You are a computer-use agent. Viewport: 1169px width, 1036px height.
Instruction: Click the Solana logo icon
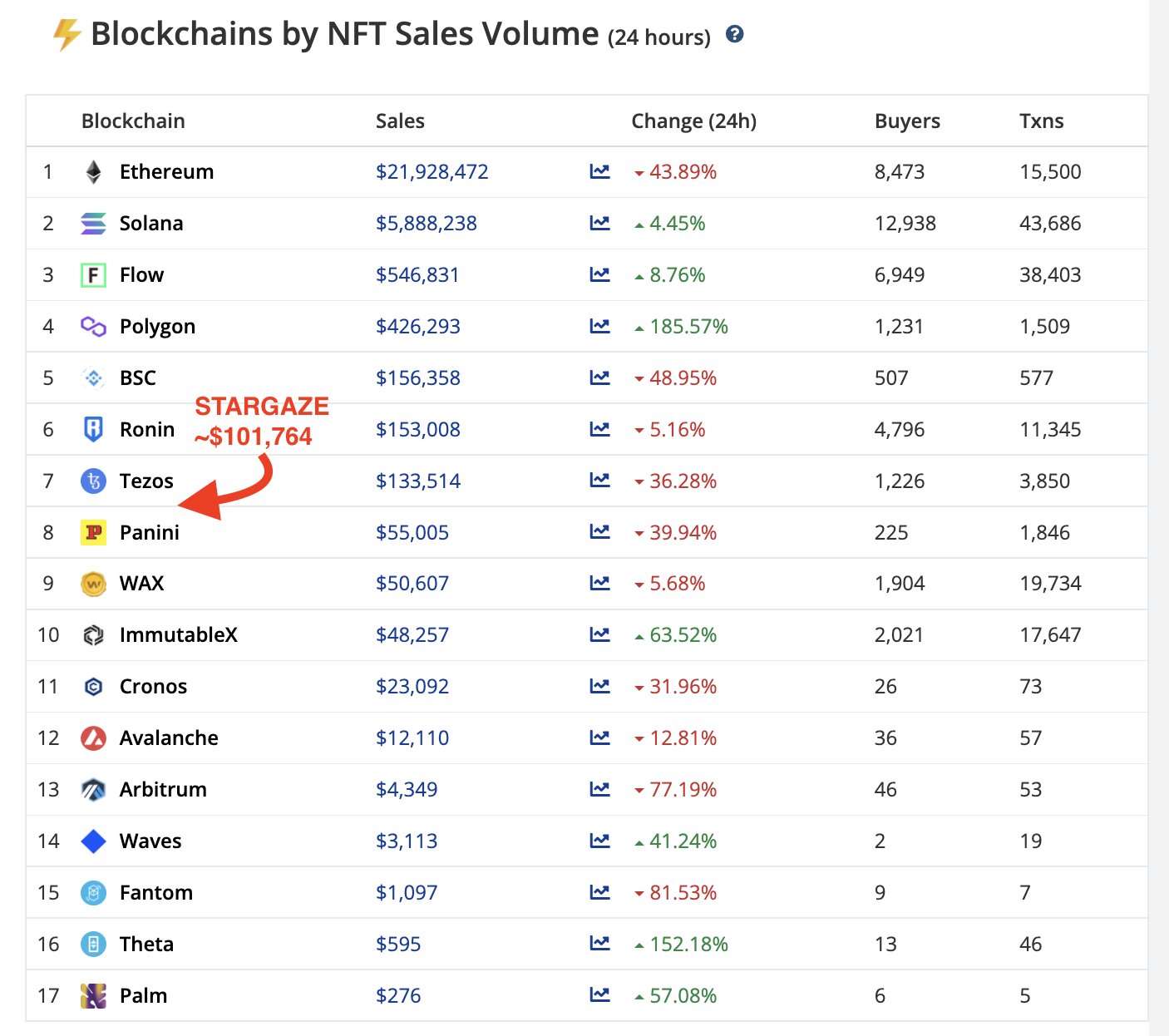pos(93,224)
